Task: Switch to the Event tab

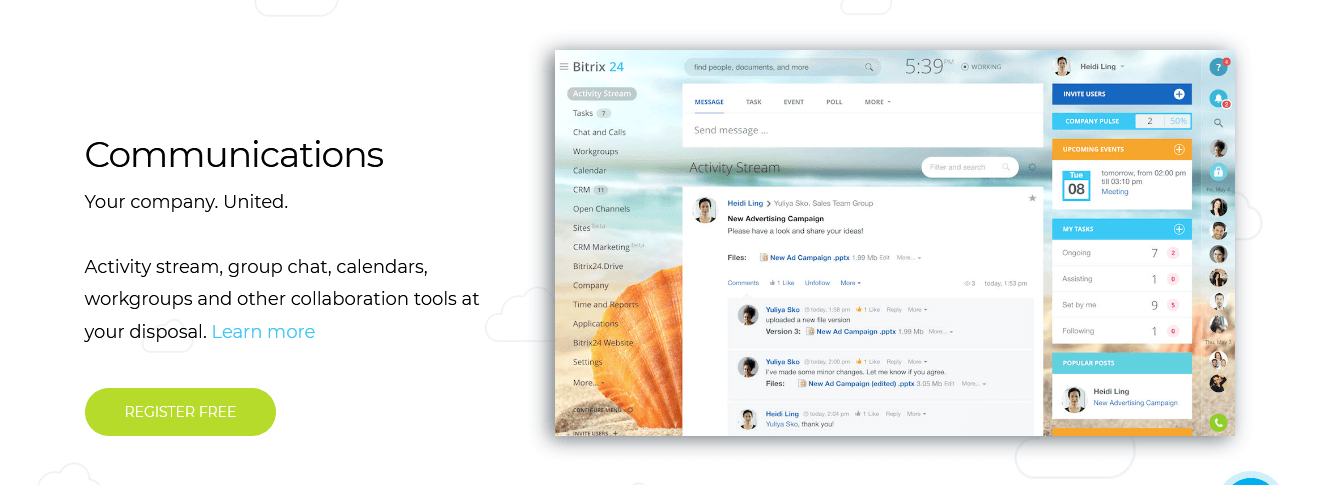Action: coord(794,102)
